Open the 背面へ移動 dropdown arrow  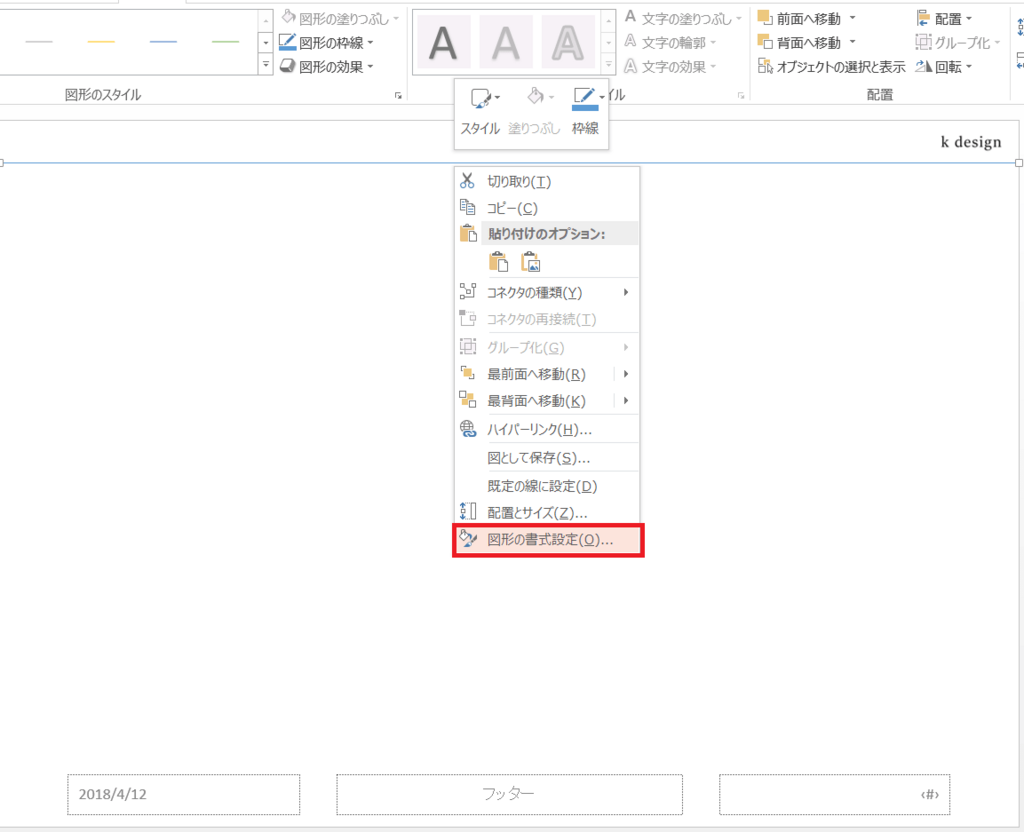point(852,42)
